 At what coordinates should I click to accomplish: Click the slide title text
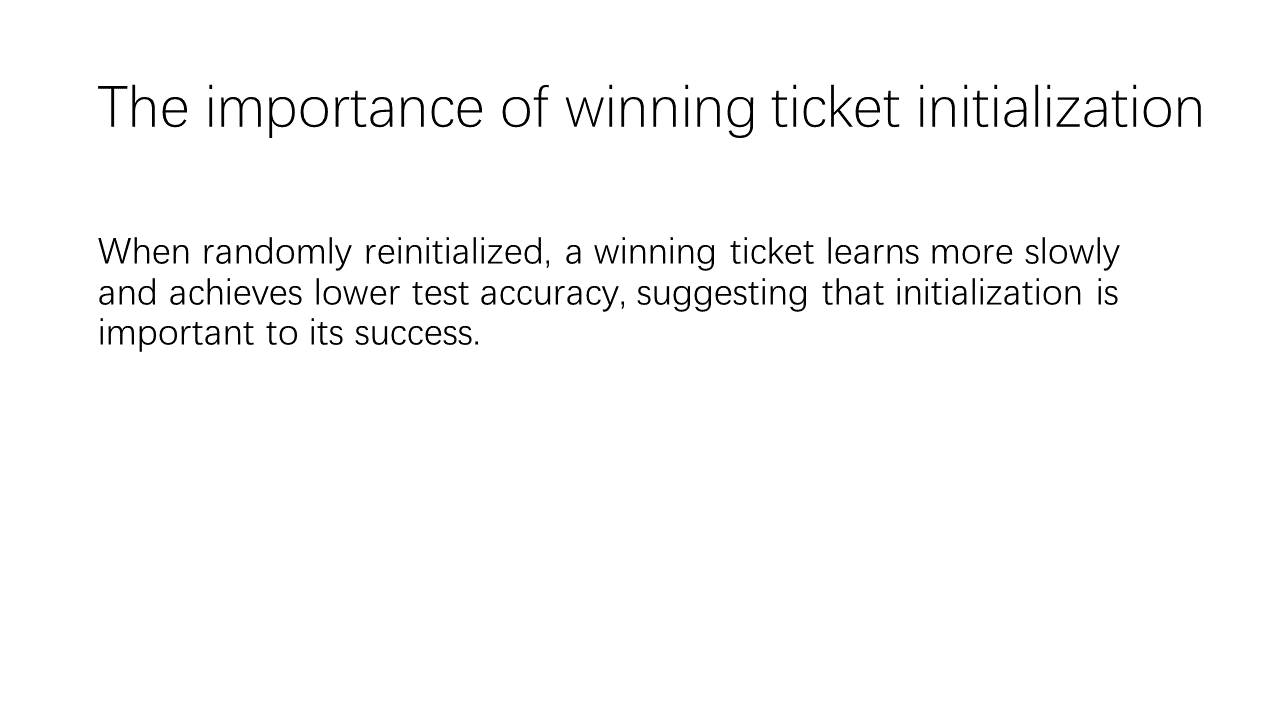(651, 108)
